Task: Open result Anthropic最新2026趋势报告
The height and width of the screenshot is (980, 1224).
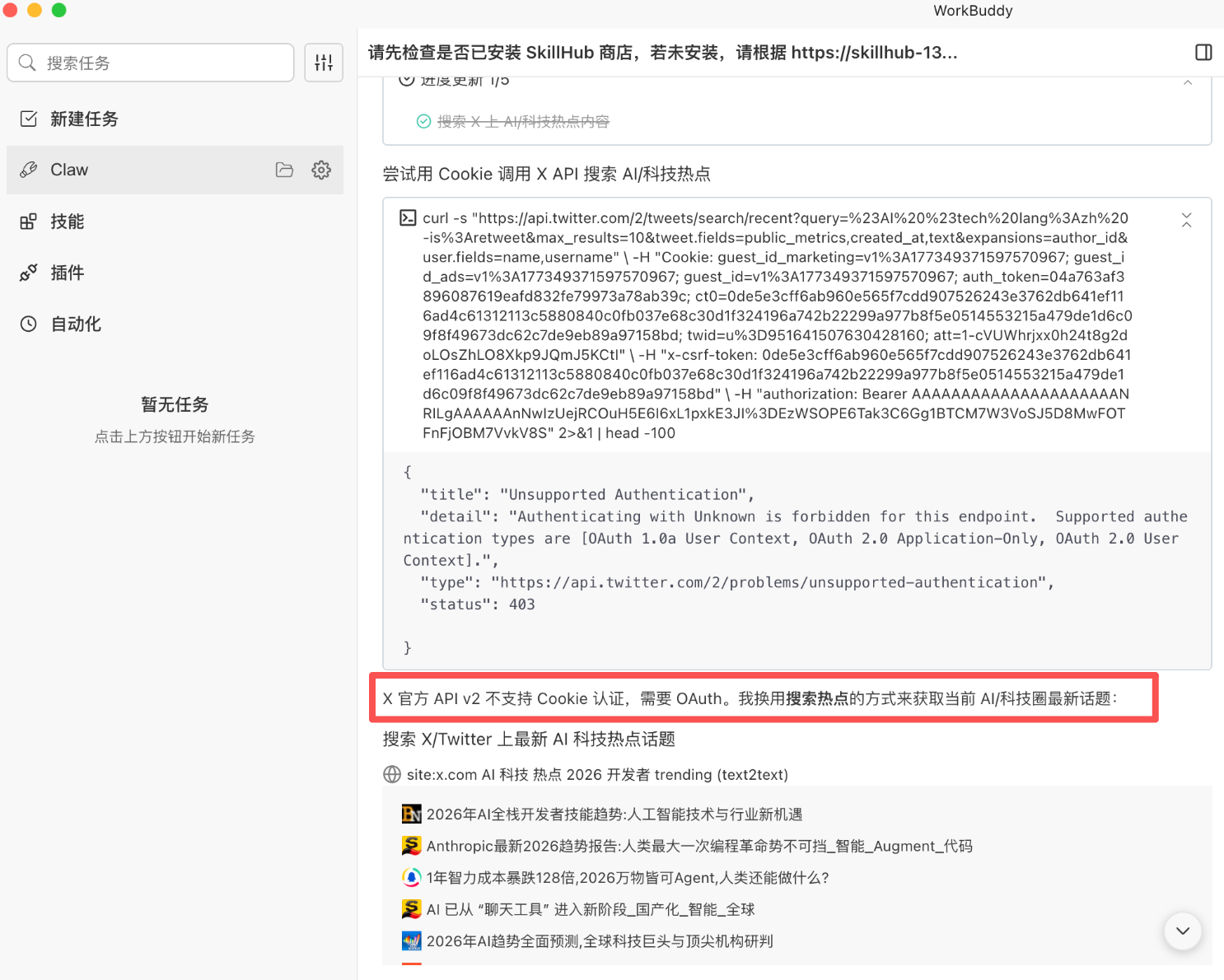Action: pos(699,846)
